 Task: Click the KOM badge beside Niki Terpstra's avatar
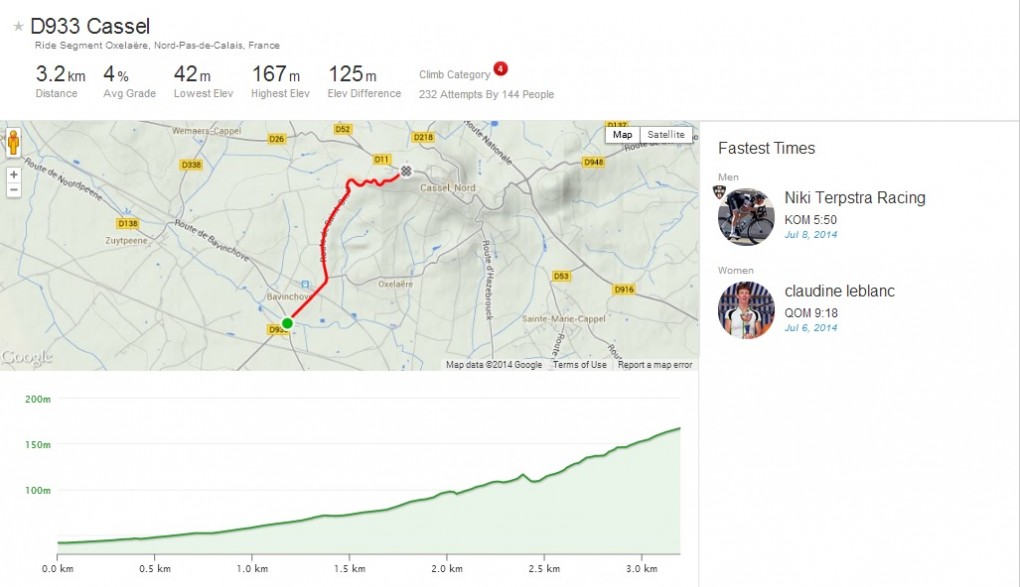718,192
